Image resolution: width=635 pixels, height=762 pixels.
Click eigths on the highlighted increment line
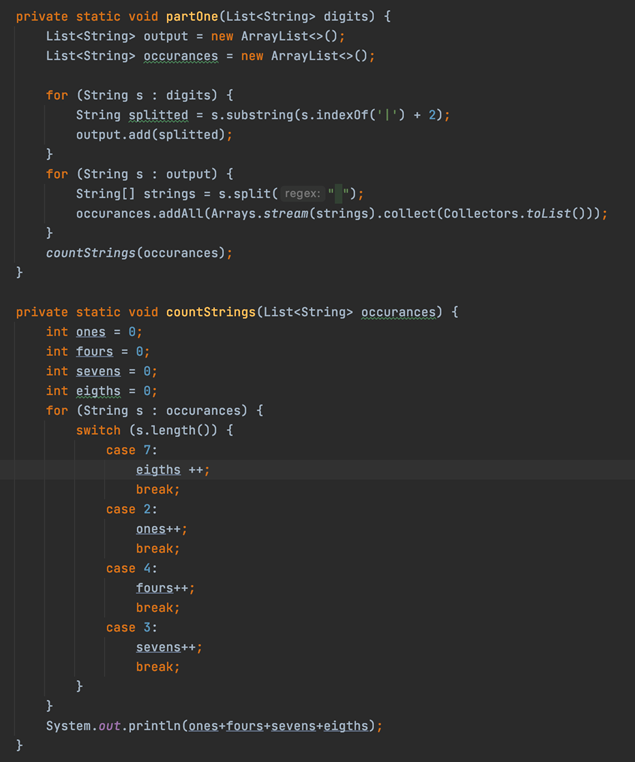158,470
